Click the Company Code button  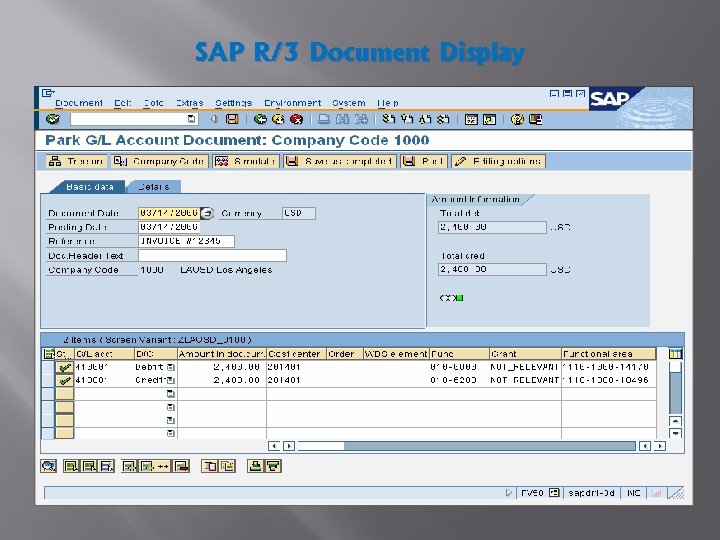tap(159, 161)
